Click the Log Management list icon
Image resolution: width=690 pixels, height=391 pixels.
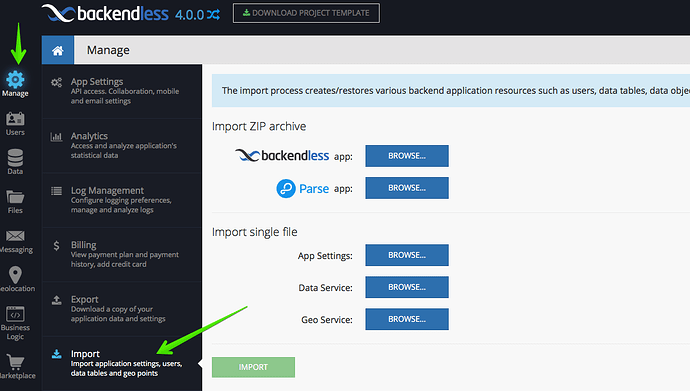click(x=56, y=191)
